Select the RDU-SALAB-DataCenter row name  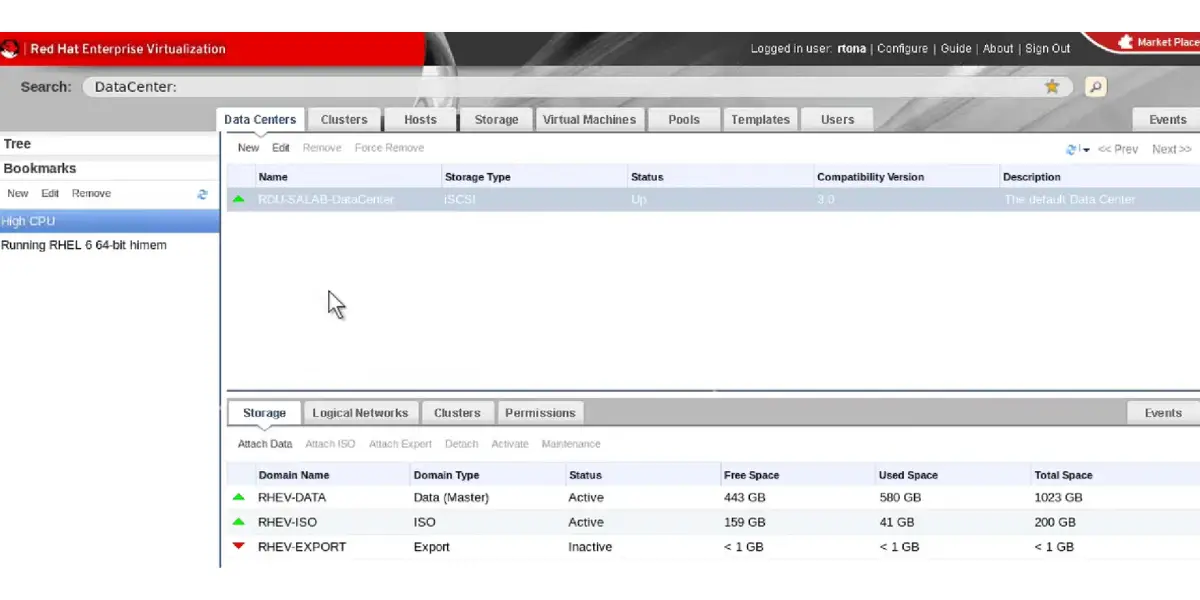[x=326, y=200]
